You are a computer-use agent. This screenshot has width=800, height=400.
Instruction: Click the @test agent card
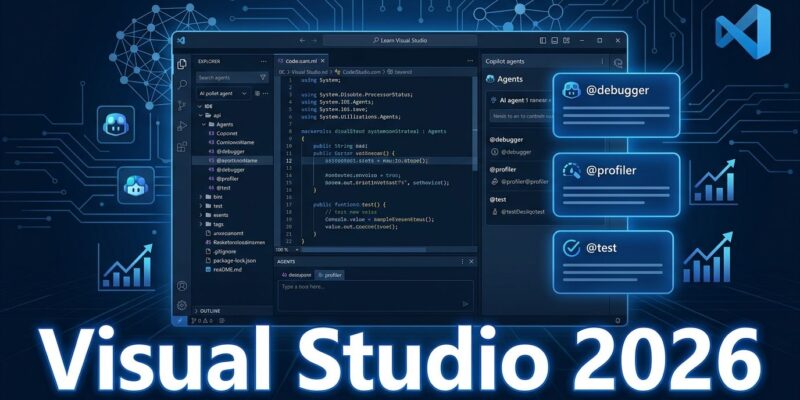point(613,262)
